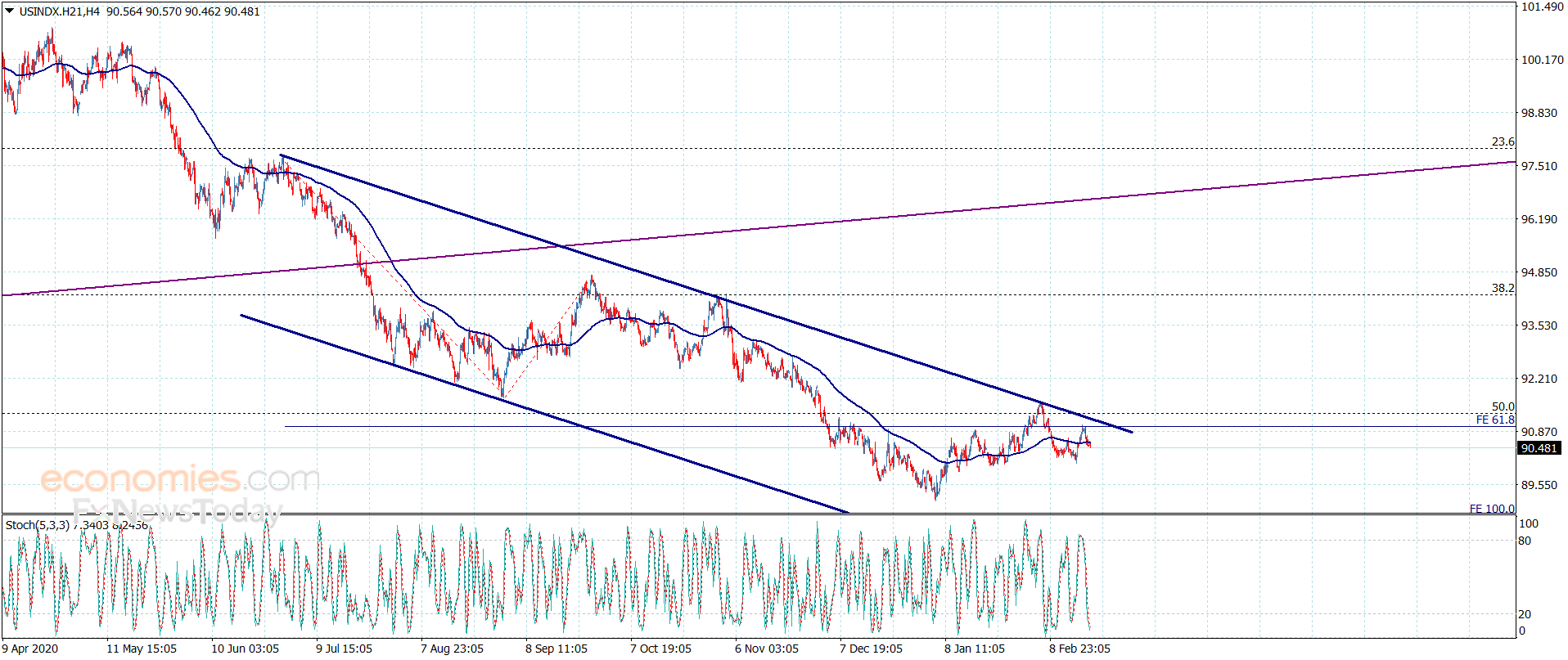The width and height of the screenshot is (1568, 660).
Task: Click the 8 Feb 23:05 time marker
Action: [1079, 649]
